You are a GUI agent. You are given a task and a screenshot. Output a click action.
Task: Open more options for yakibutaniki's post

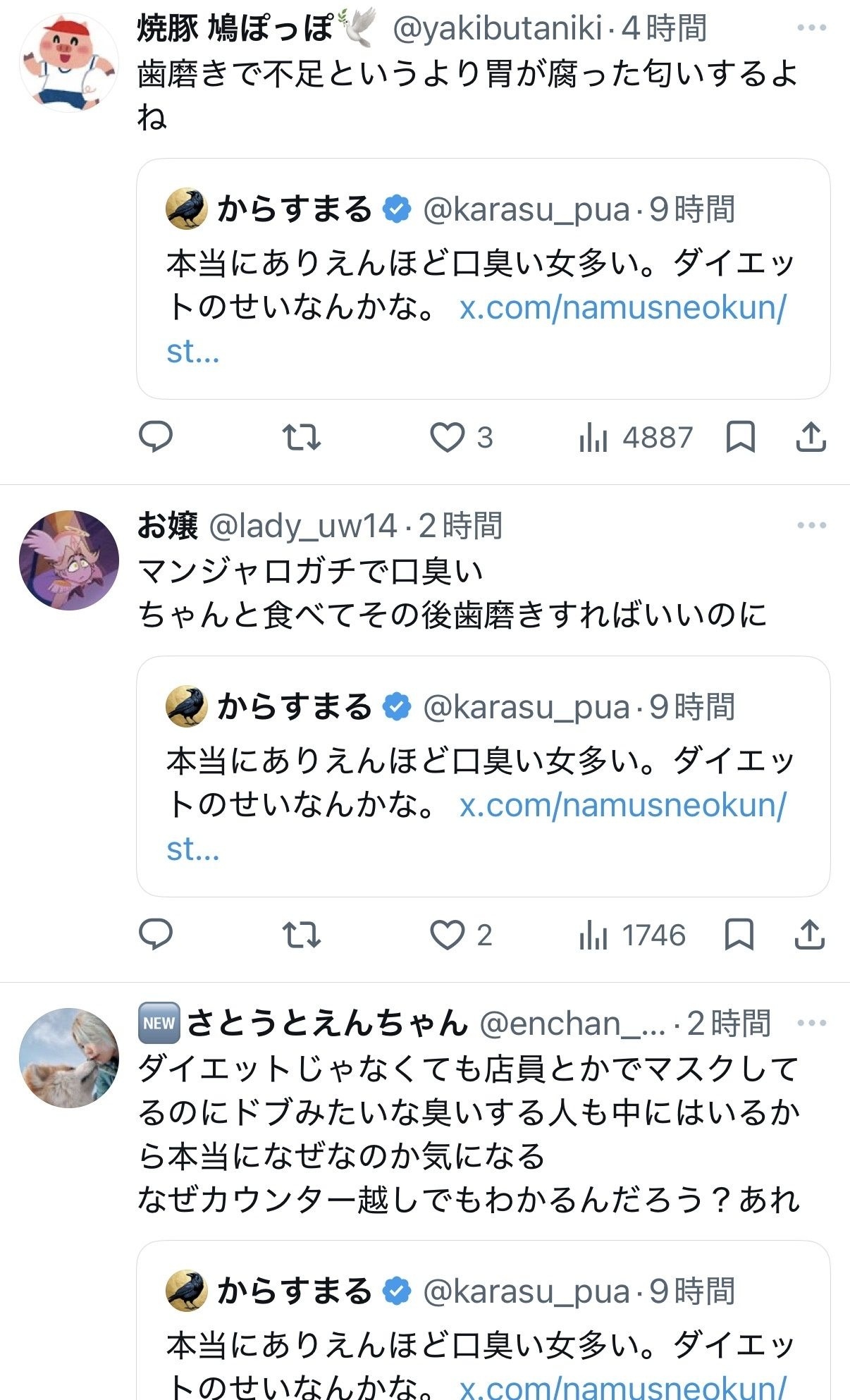coord(811,28)
